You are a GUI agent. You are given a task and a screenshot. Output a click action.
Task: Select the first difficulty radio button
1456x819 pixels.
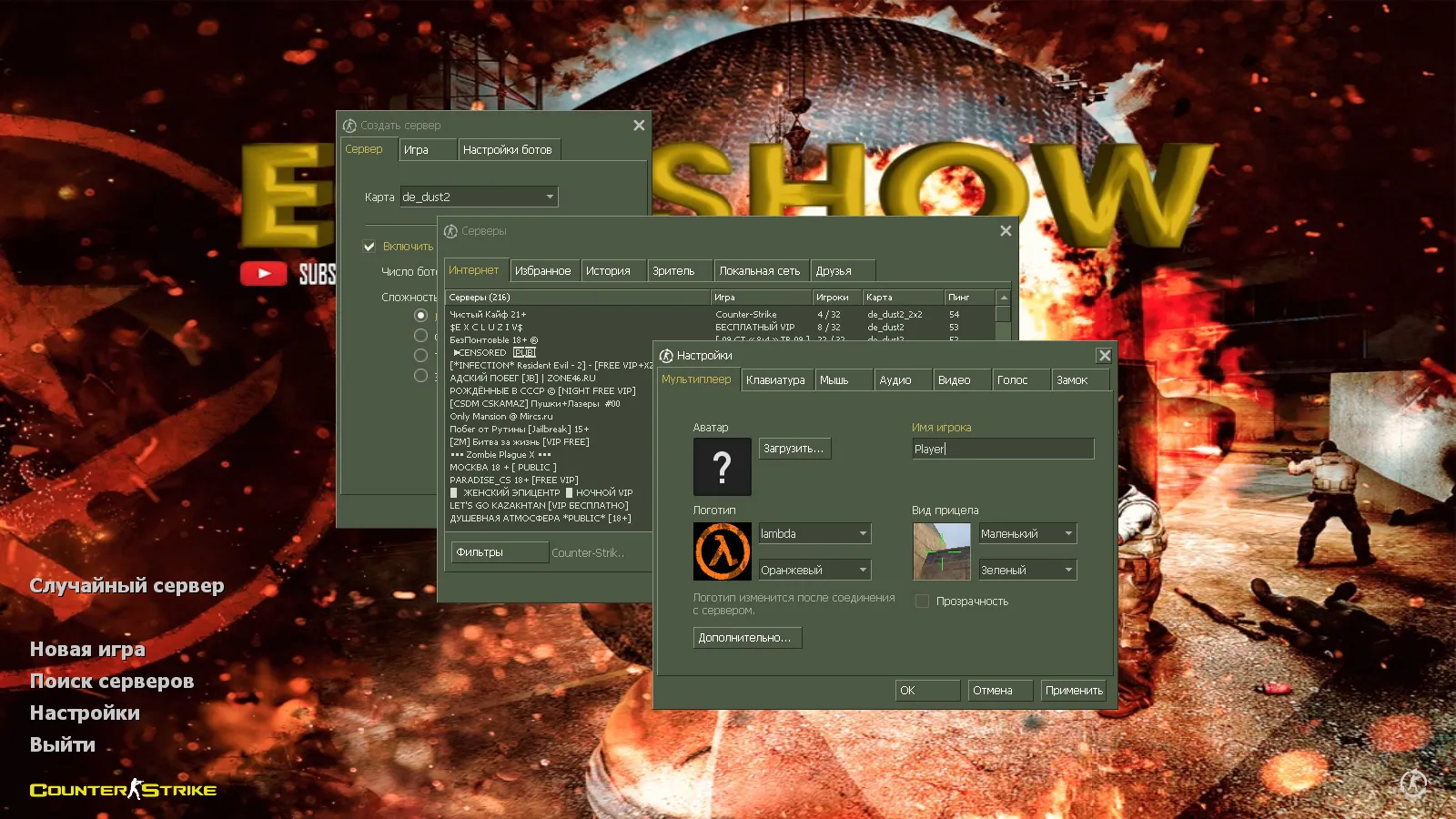(420, 315)
